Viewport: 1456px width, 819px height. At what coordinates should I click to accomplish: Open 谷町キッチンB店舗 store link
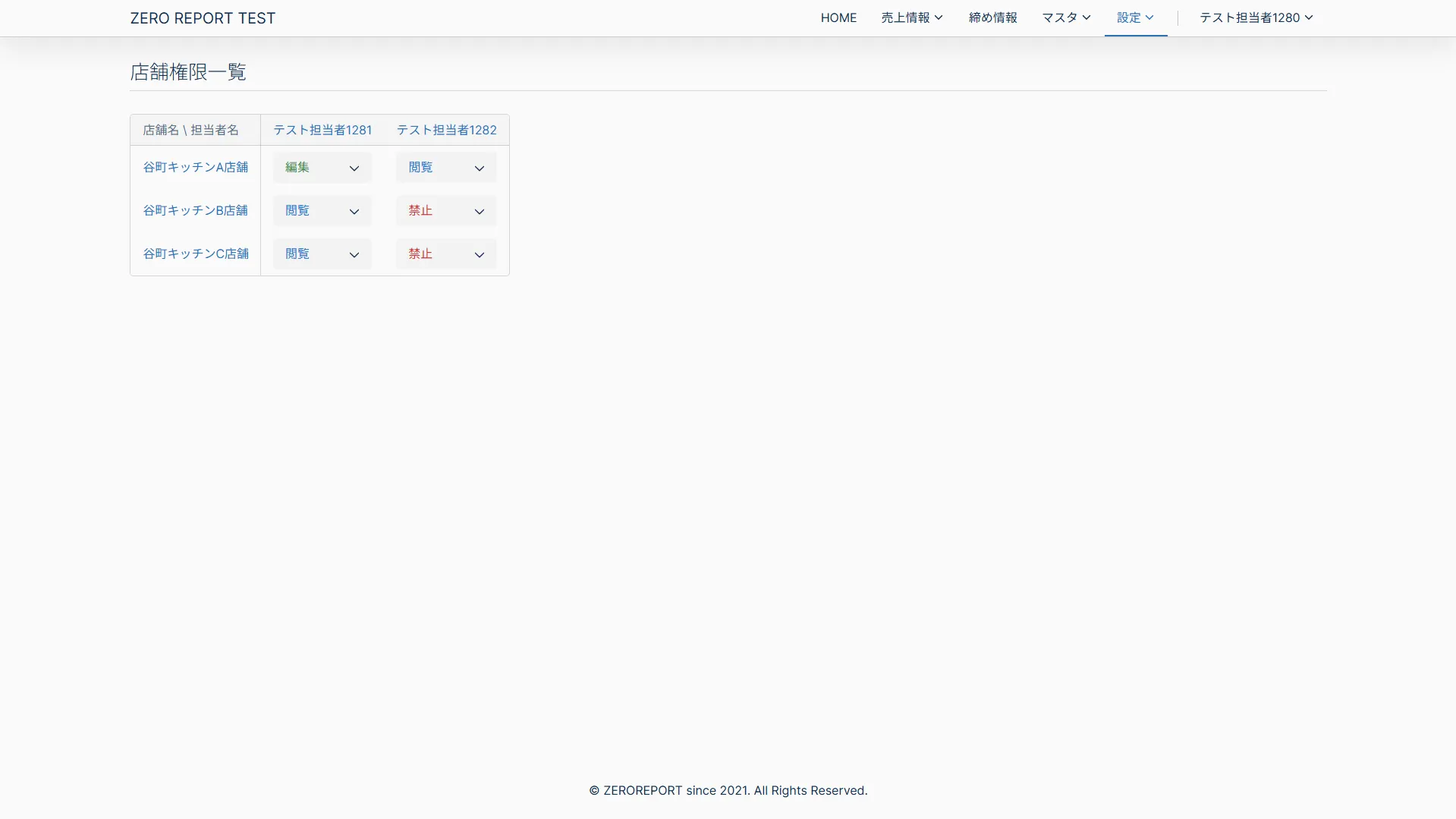pyautogui.click(x=195, y=210)
